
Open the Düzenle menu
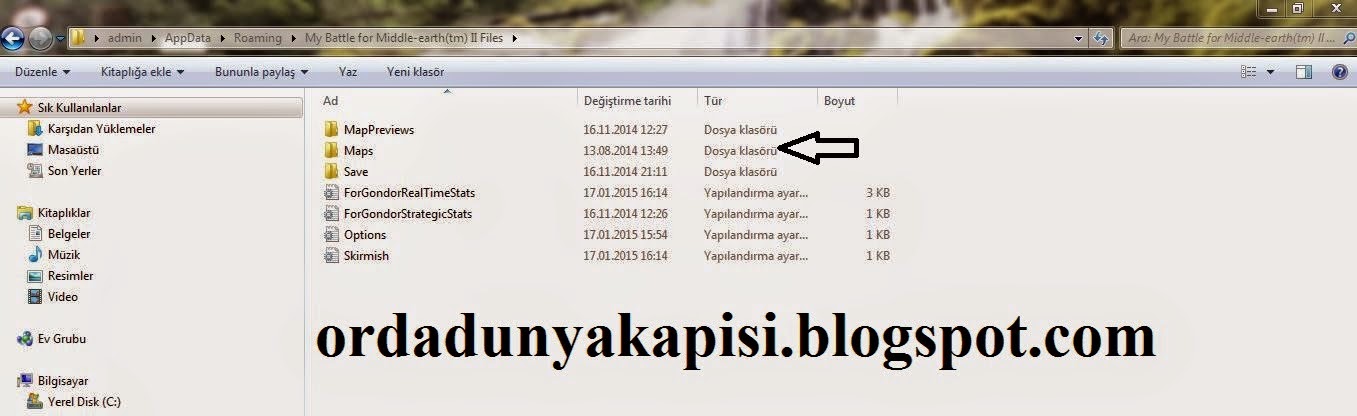pos(43,72)
